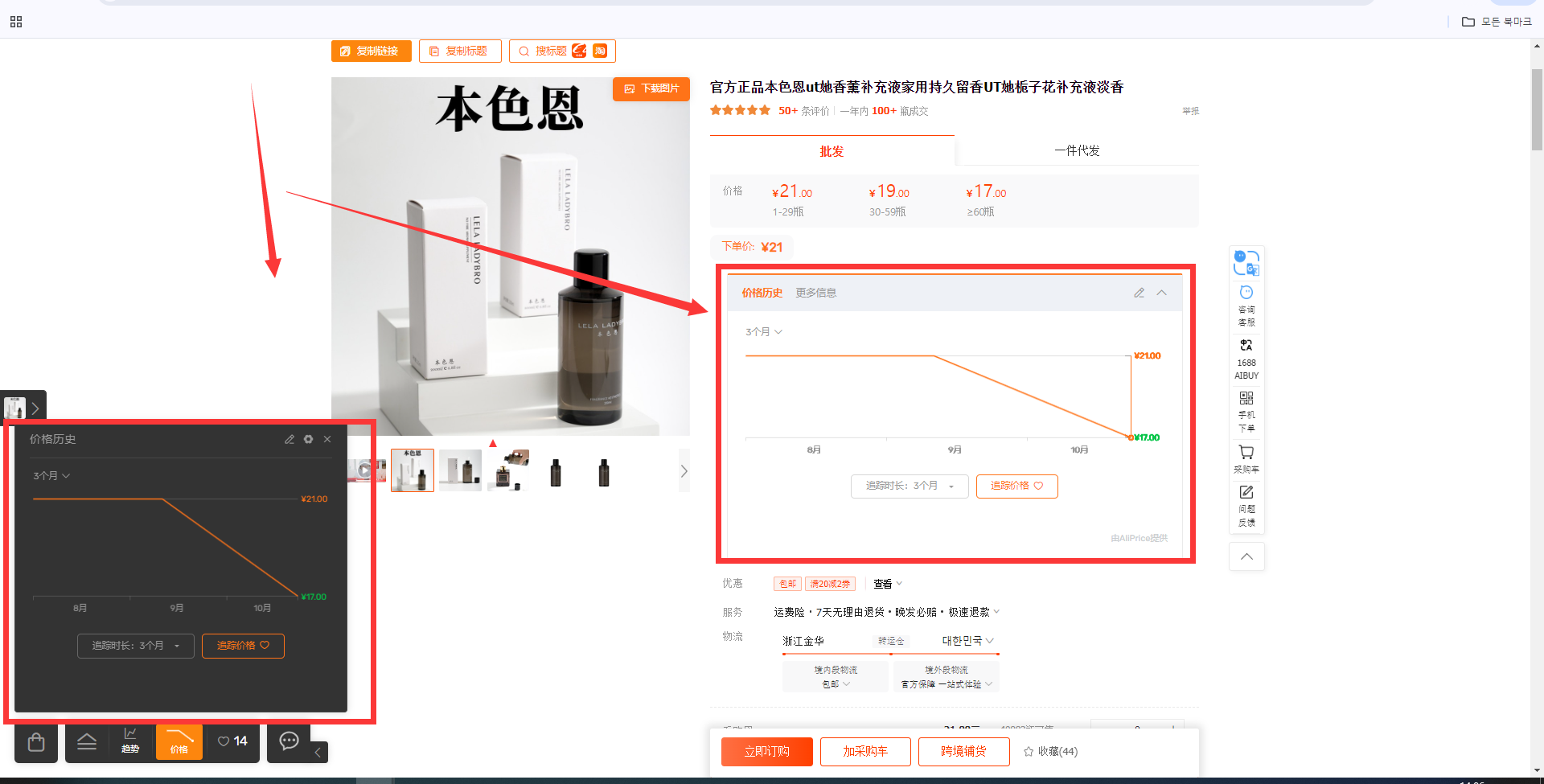This screenshot has height=784, width=1544.
Task: Toggle the 价格 price tool in bottom toolbar
Action: (x=179, y=741)
